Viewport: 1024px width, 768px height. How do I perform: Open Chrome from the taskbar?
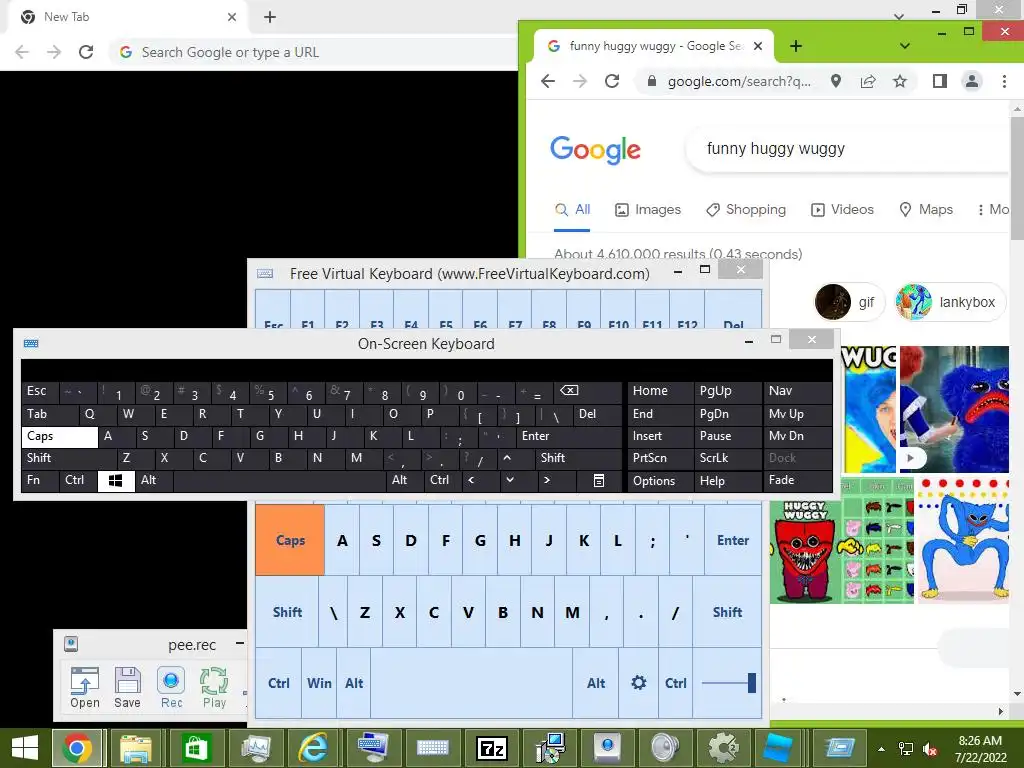pos(77,748)
